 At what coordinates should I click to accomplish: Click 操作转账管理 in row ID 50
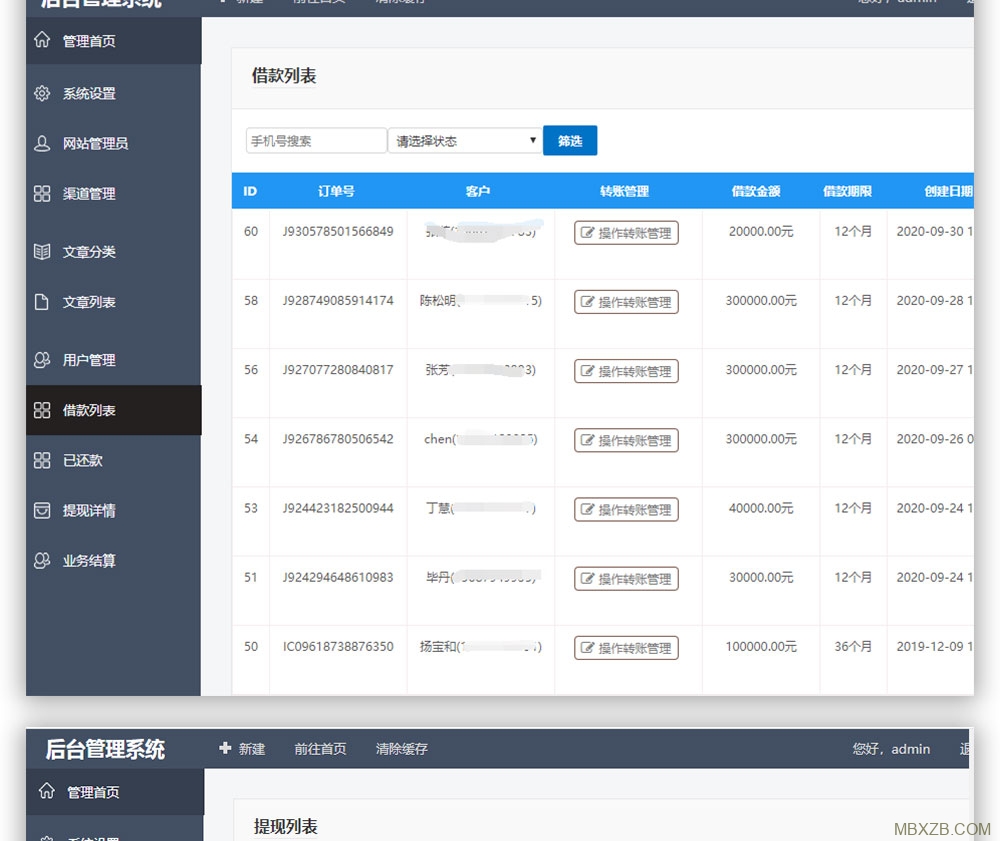pyautogui.click(x=626, y=648)
